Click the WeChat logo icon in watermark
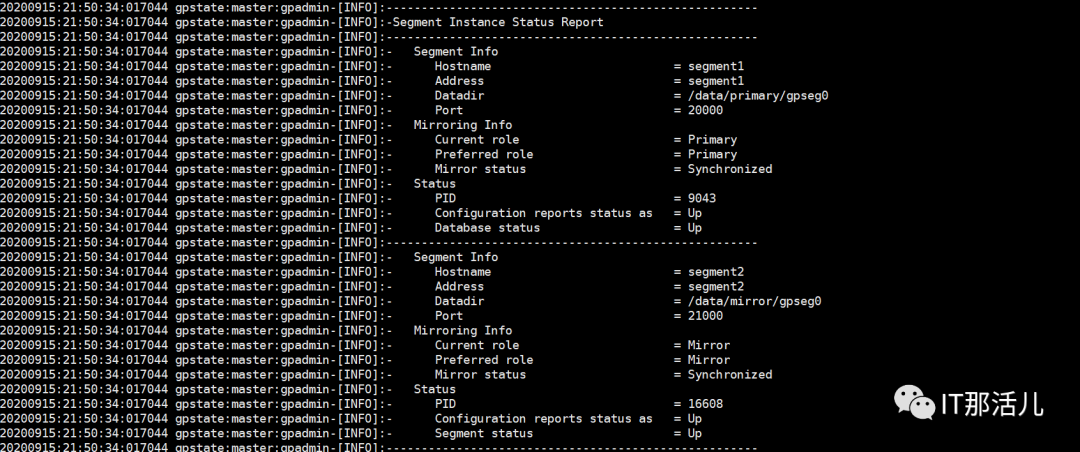 (x=914, y=402)
